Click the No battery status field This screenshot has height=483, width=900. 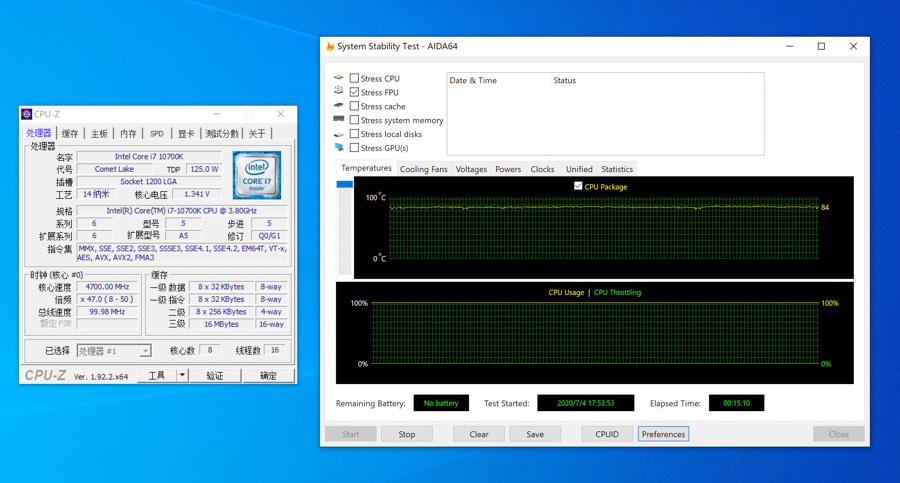click(441, 403)
